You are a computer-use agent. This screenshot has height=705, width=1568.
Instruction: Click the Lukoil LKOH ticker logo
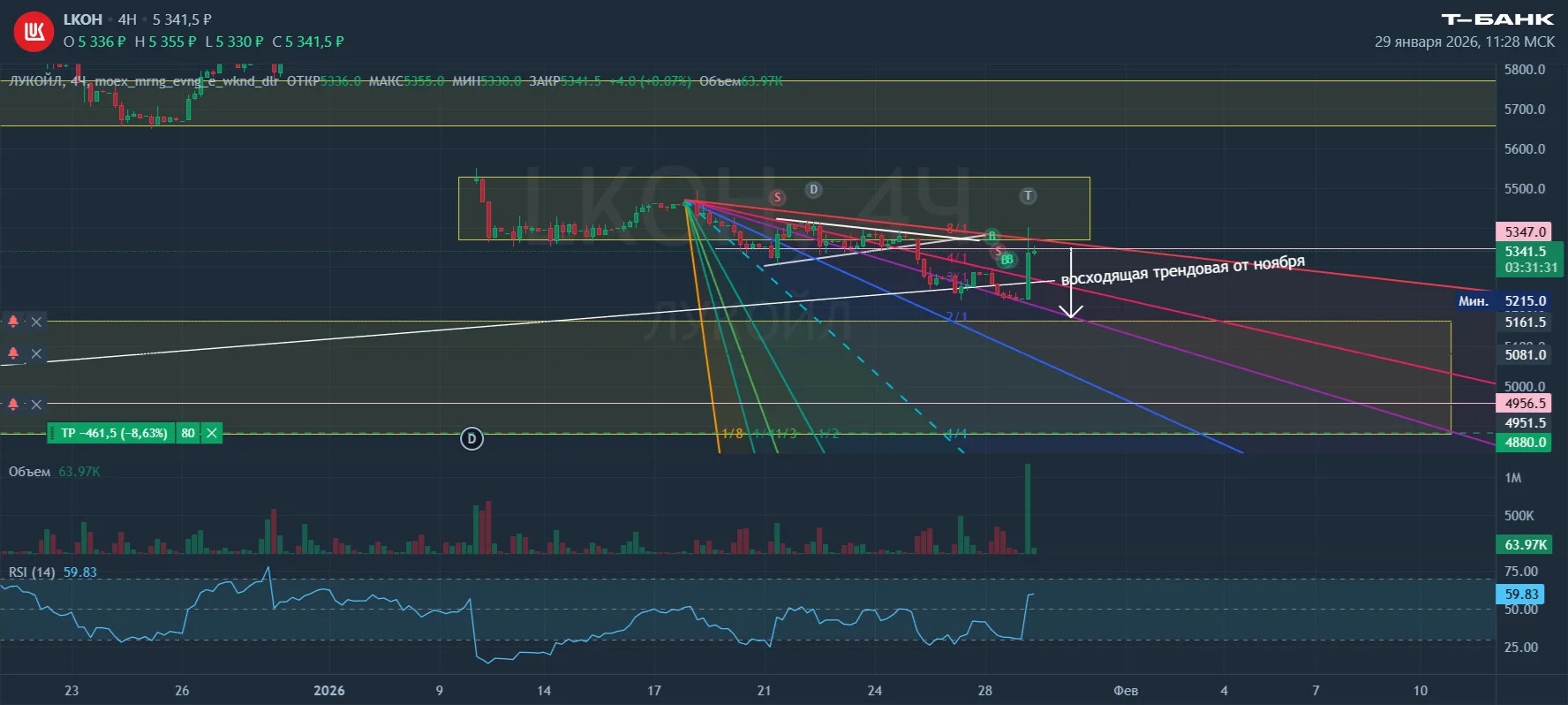tap(34, 32)
